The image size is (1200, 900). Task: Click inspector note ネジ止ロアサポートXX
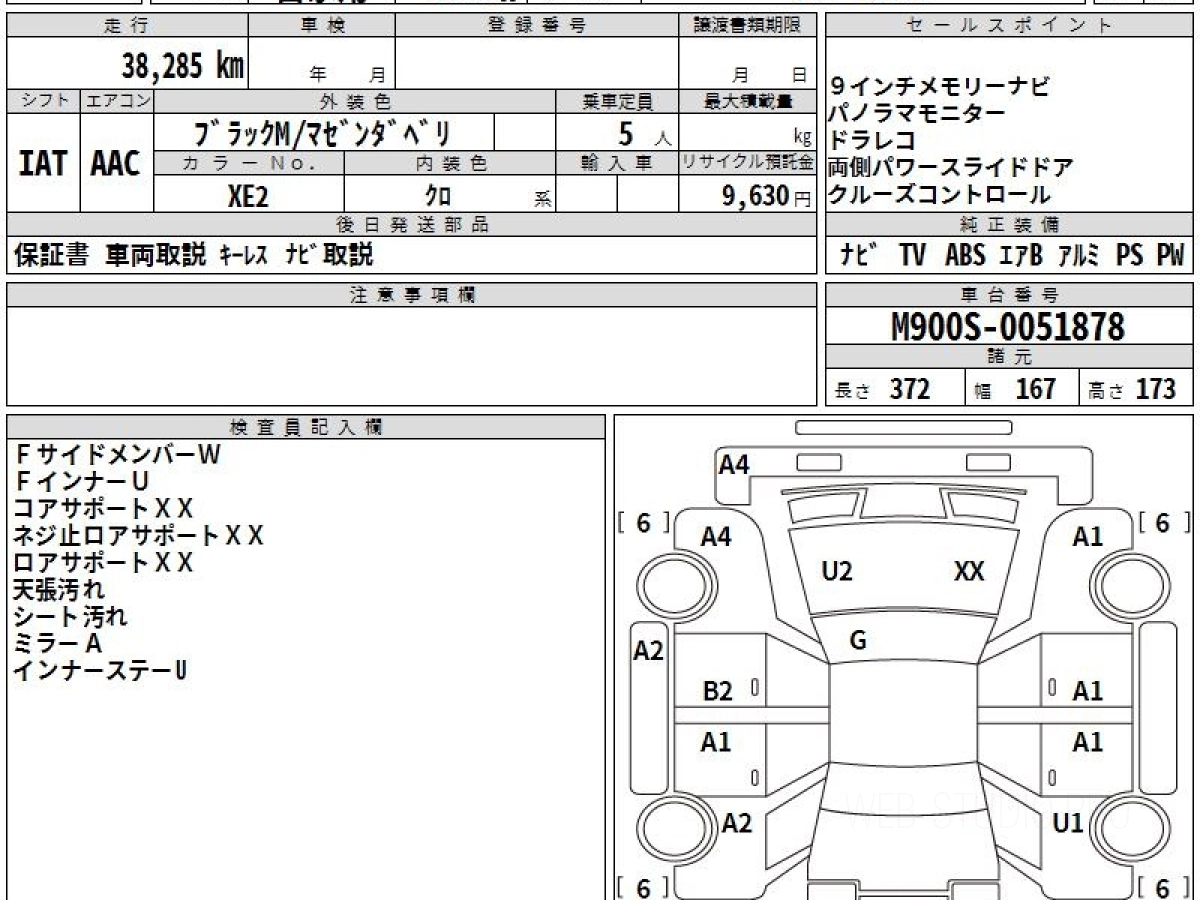coord(138,536)
